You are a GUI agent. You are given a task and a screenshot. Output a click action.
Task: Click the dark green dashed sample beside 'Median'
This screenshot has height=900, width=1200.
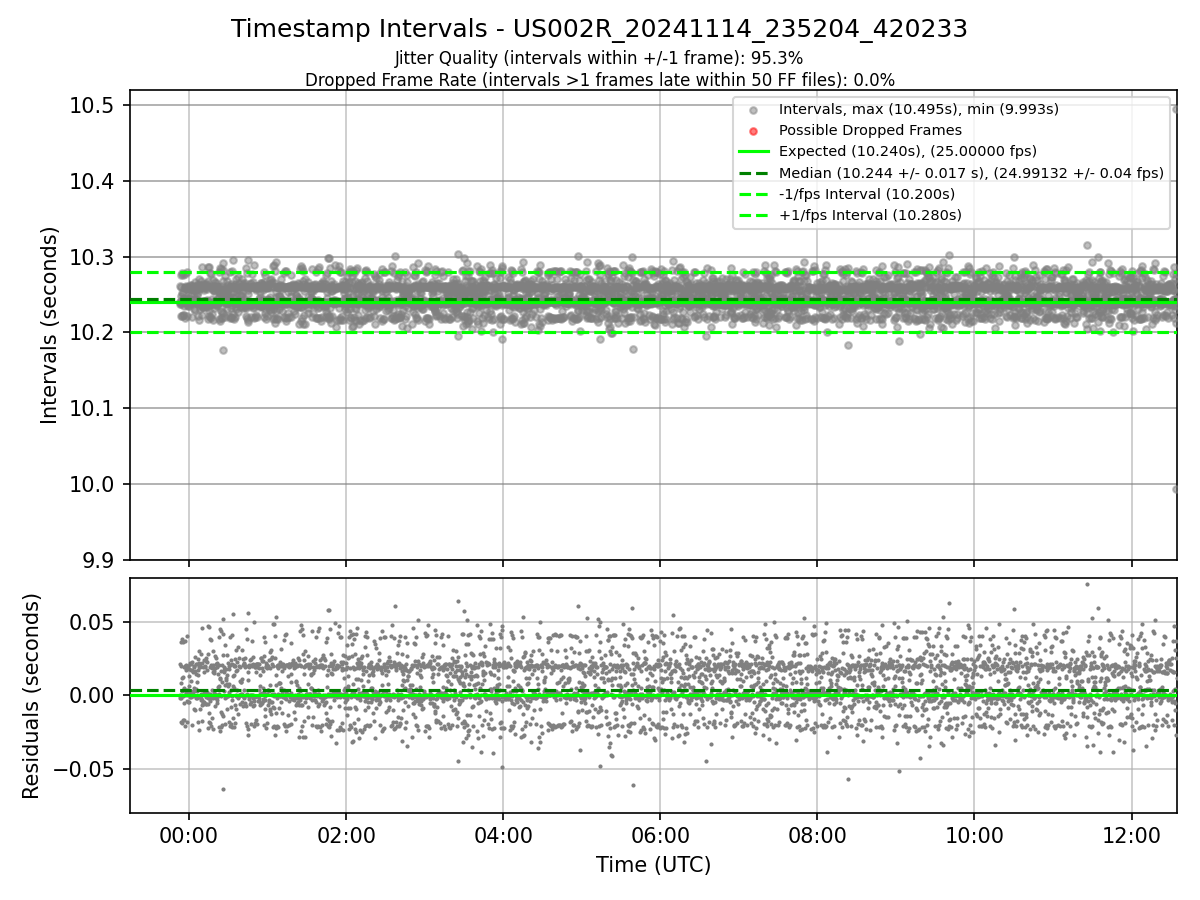[x=754, y=173]
